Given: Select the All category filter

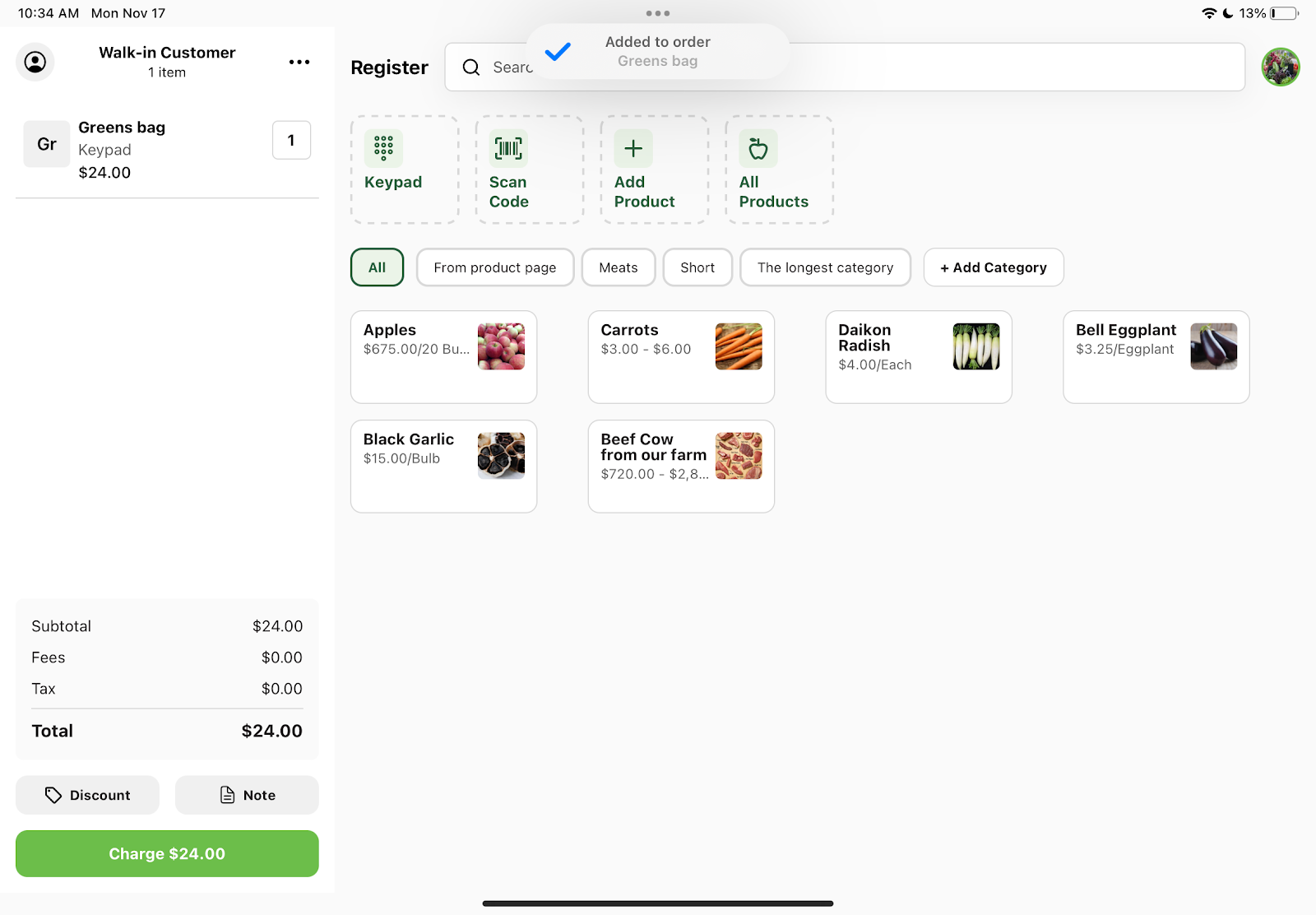Looking at the screenshot, I should pos(377,267).
